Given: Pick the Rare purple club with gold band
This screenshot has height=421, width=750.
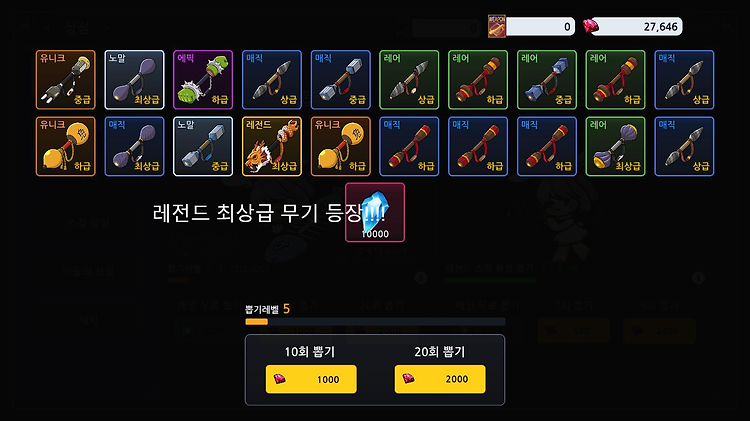Looking at the screenshot, I should 615,146.
